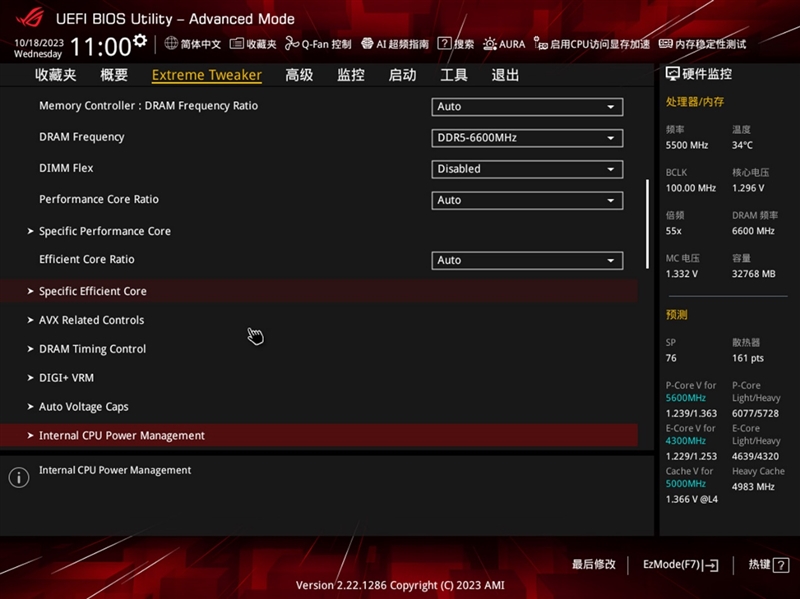
Task: Open the DIMM Flex Disabled dropdown
Action: (527, 169)
